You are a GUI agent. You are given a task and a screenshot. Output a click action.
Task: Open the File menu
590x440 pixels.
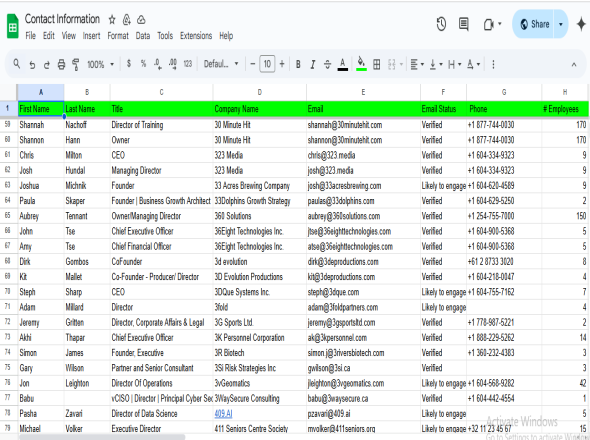[30, 36]
